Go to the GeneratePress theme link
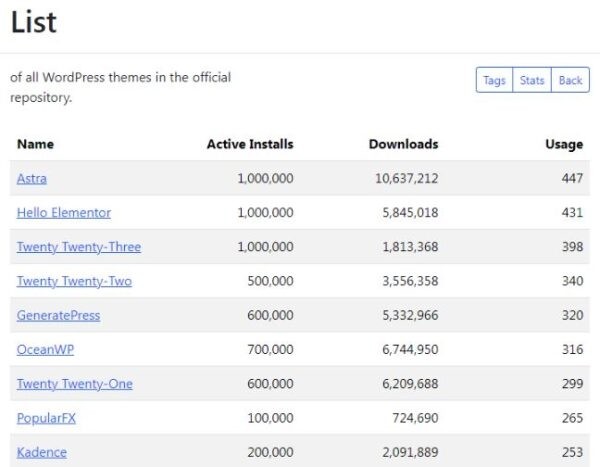Image resolution: width=600 pixels, height=467 pixels. click(59, 315)
